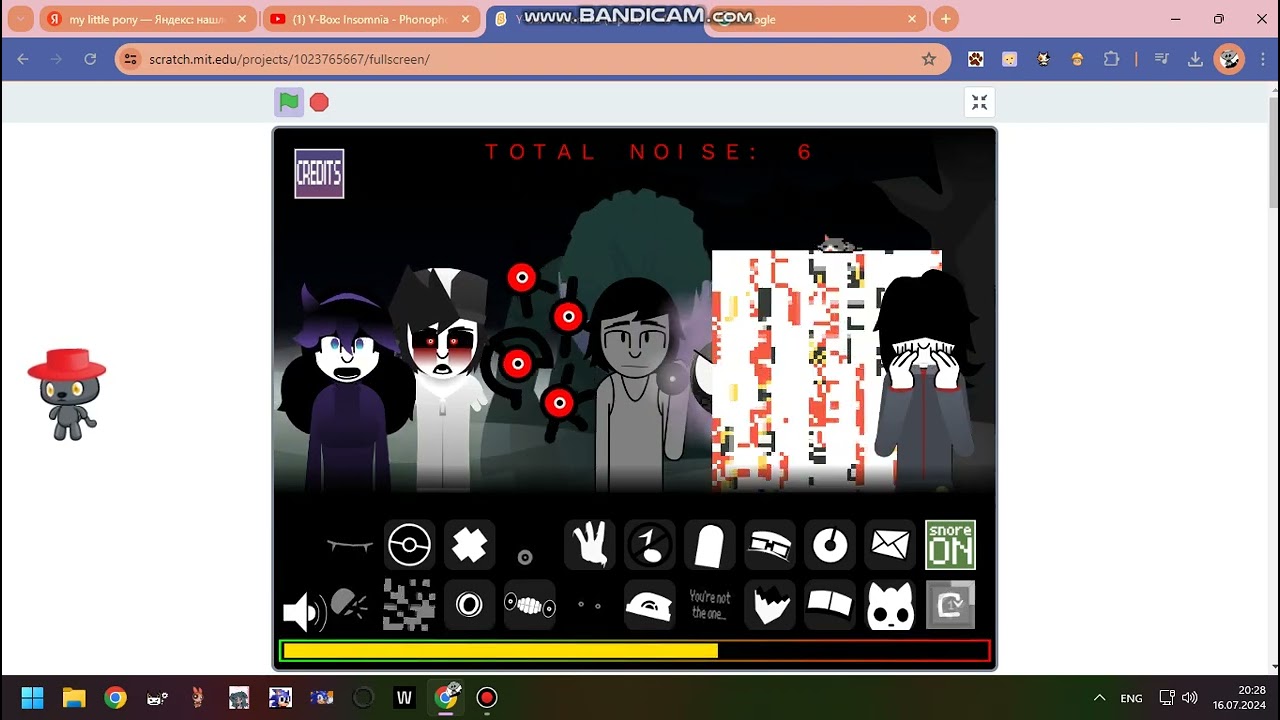Open the media controls music icon
This screenshot has width=1280, height=720.
coord(1162,59)
